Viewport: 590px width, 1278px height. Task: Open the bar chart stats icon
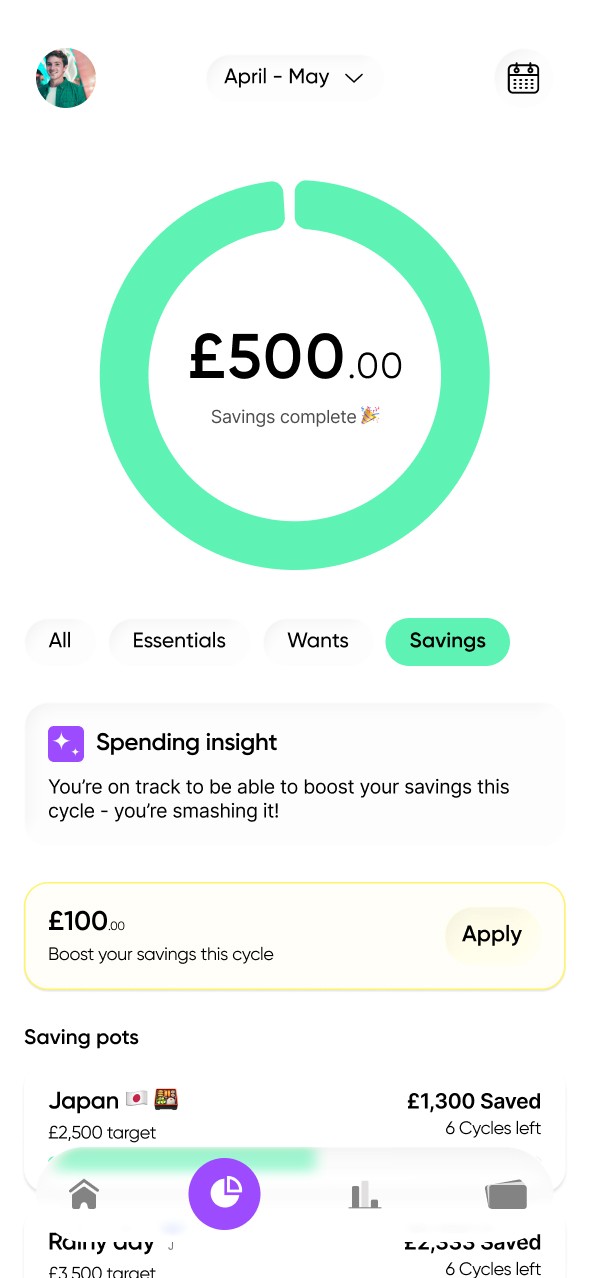(x=365, y=1194)
